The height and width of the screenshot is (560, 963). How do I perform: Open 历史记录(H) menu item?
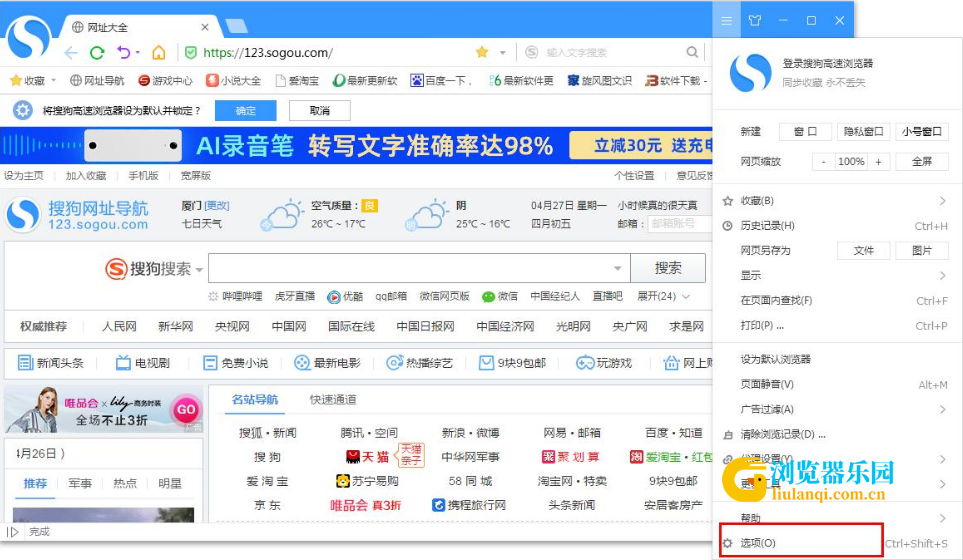[x=838, y=226]
